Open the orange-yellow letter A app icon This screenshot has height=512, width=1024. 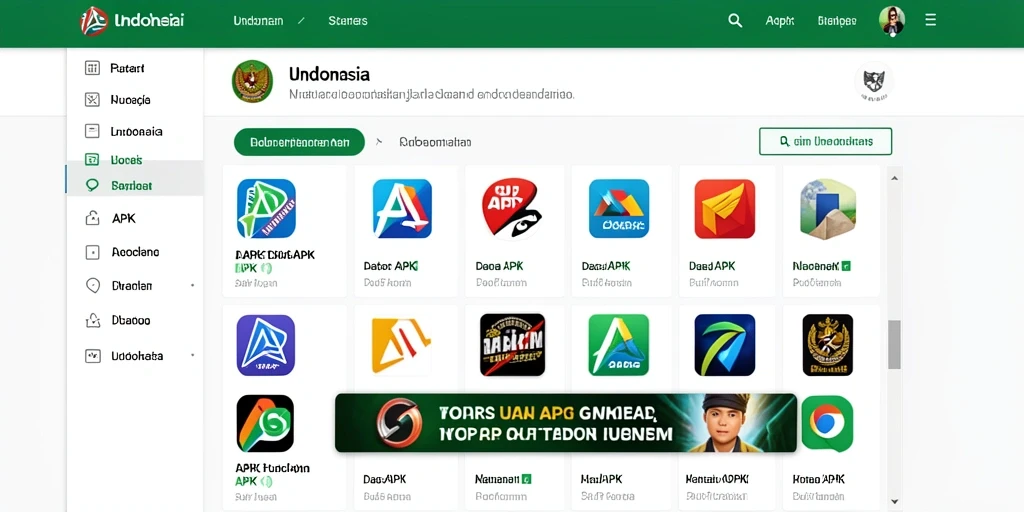click(400, 345)
